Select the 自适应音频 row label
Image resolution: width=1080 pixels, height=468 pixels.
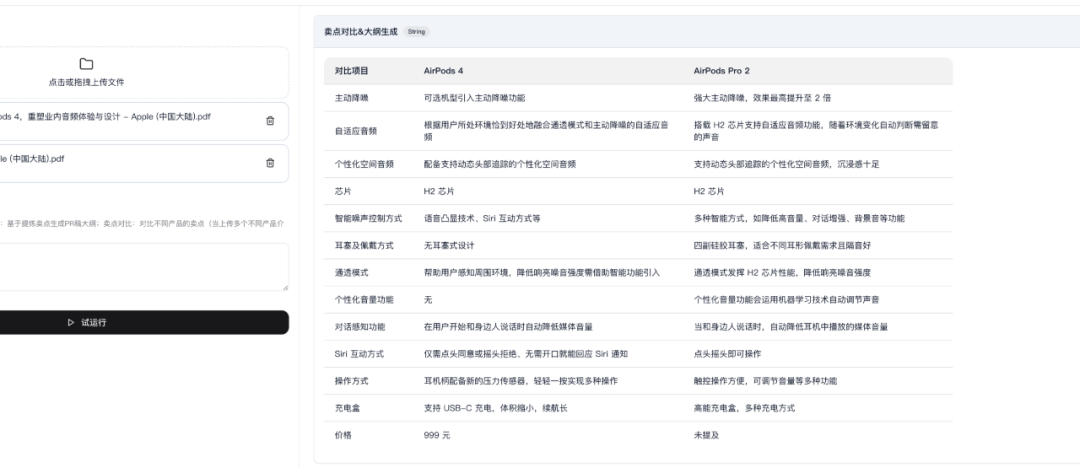pos(356,131)
